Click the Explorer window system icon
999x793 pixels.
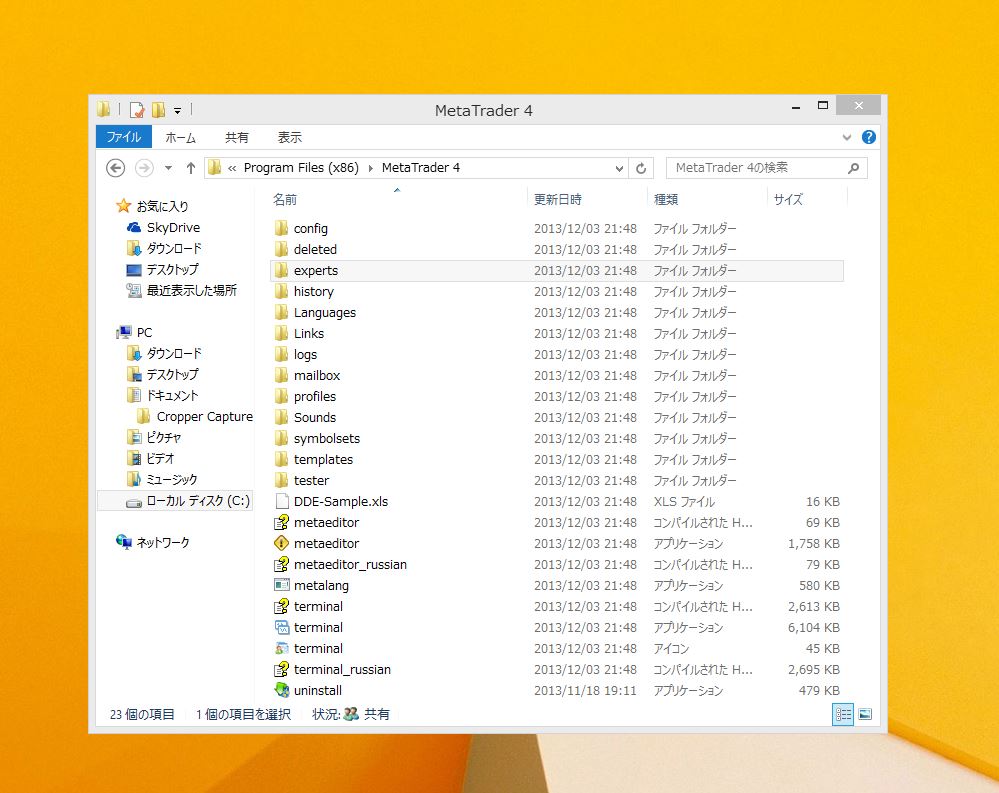pos(103,110)
